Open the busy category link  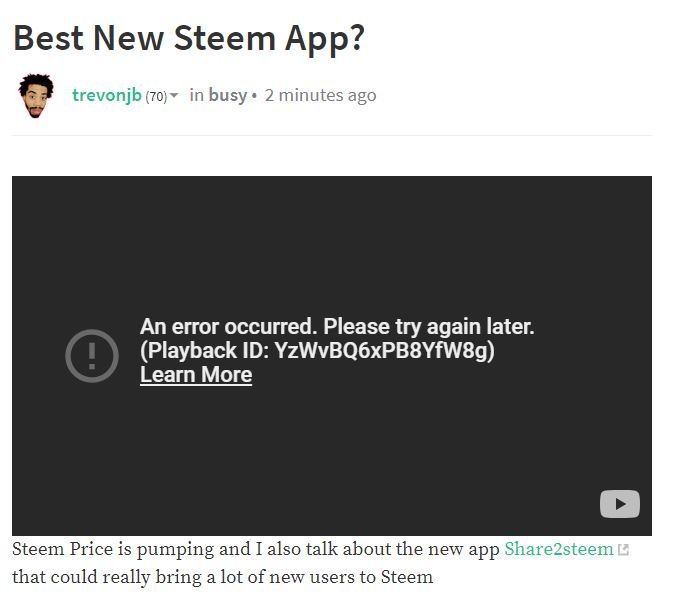(x=228, y=95)
